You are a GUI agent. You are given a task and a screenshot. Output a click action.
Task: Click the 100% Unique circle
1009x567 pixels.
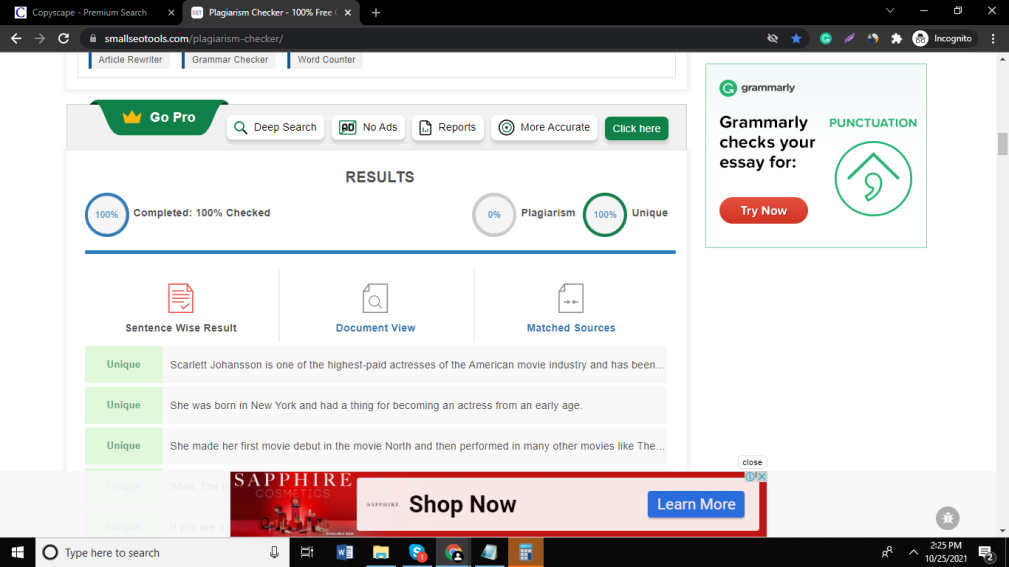coord(604,214)
